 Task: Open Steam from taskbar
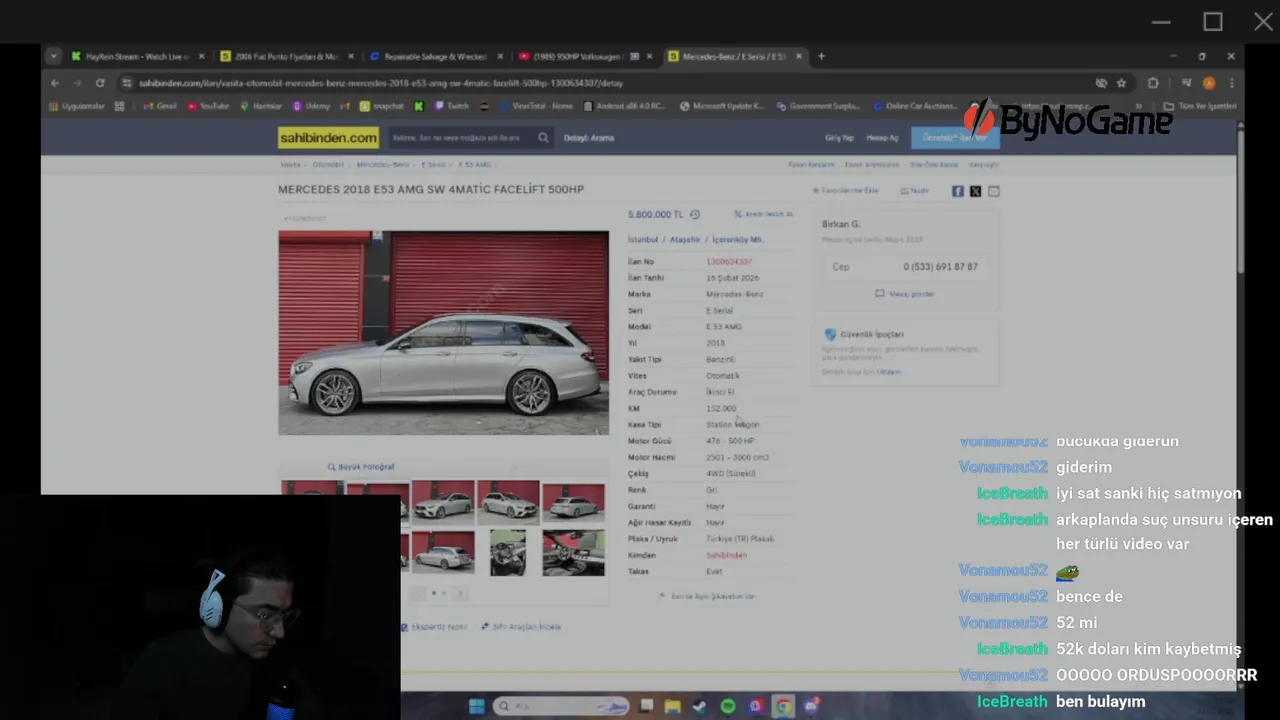click(x=700, y=706)
